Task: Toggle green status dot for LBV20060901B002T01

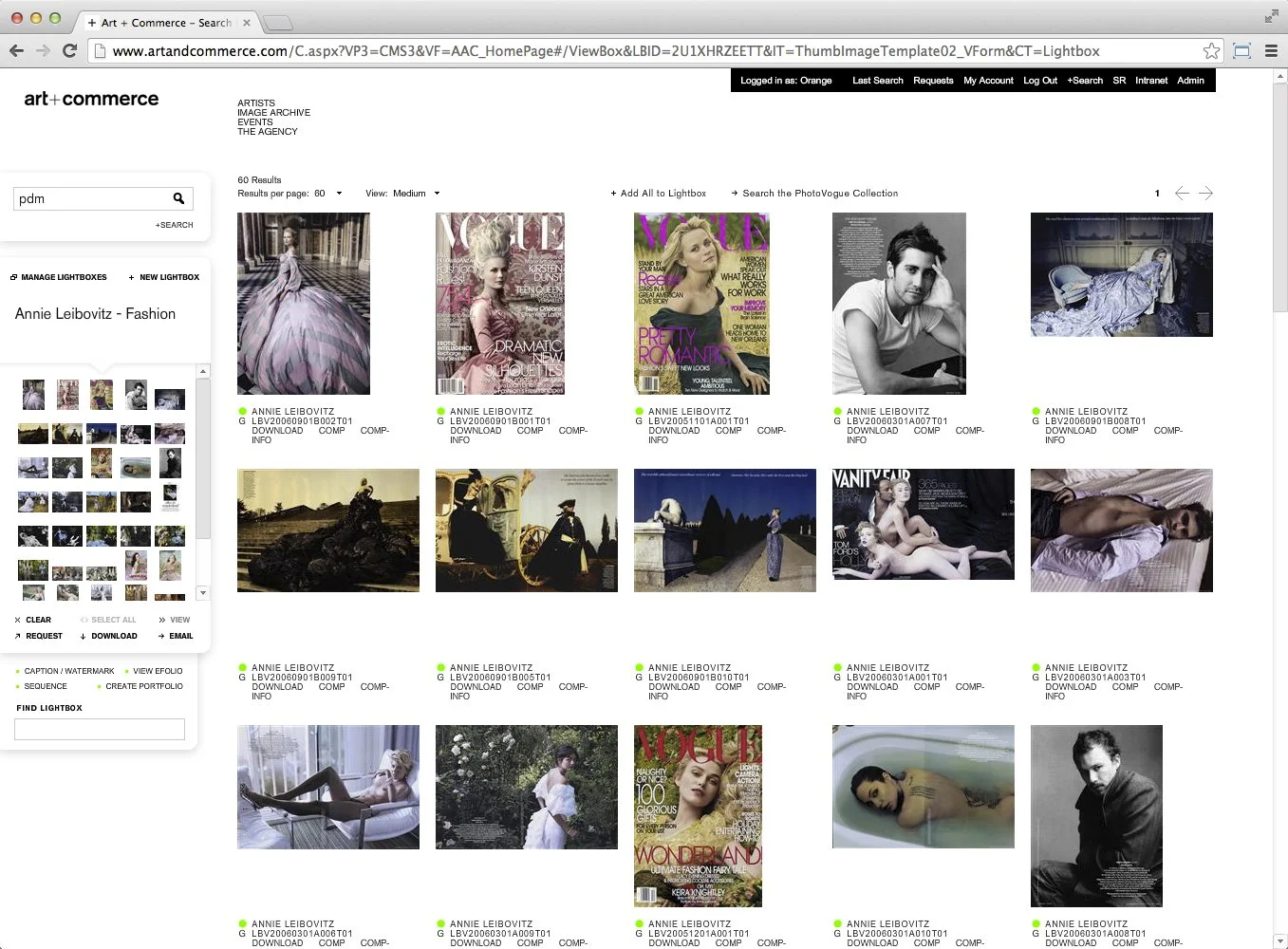Action: [x=242, y=411]
